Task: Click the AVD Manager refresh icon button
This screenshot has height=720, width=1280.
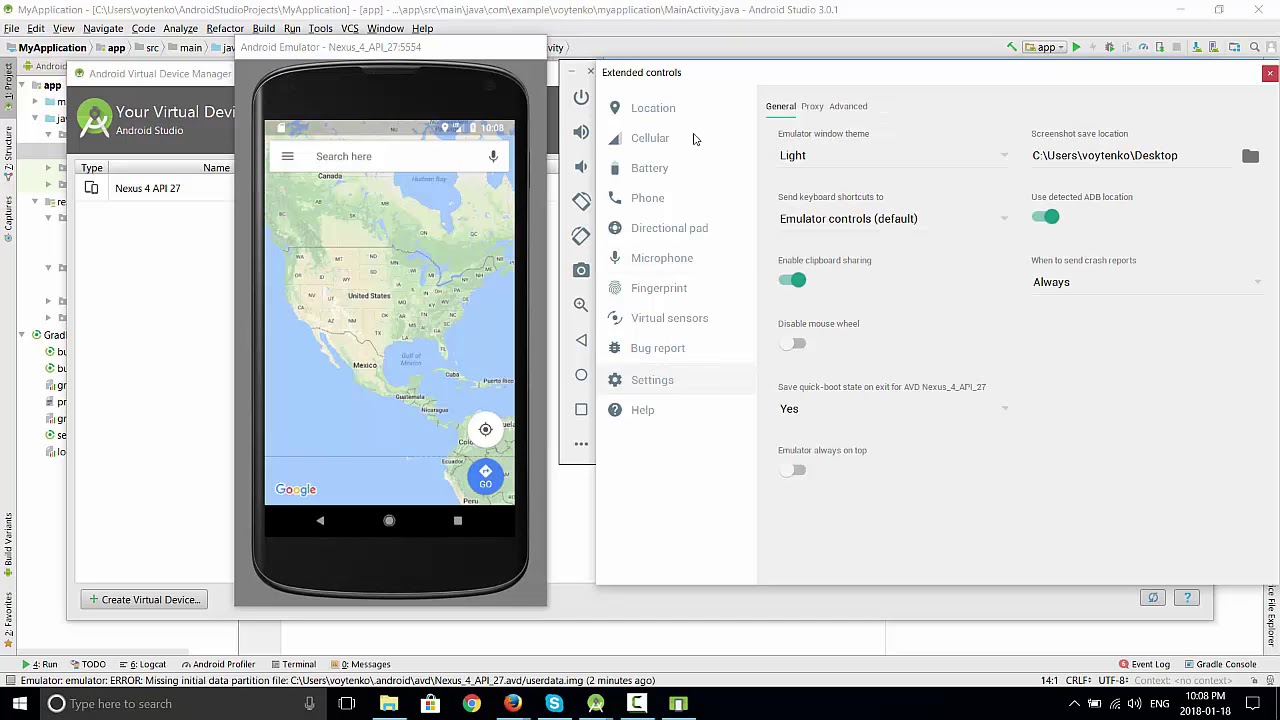Action: 1153,598
